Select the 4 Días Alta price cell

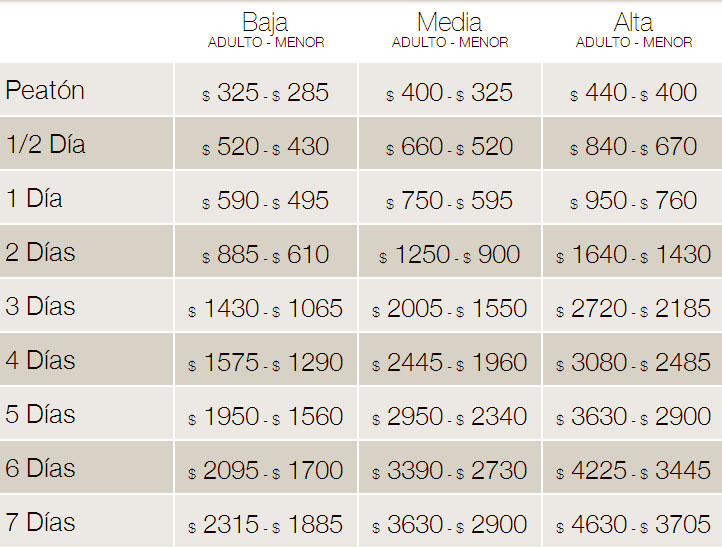pos(634,363)
